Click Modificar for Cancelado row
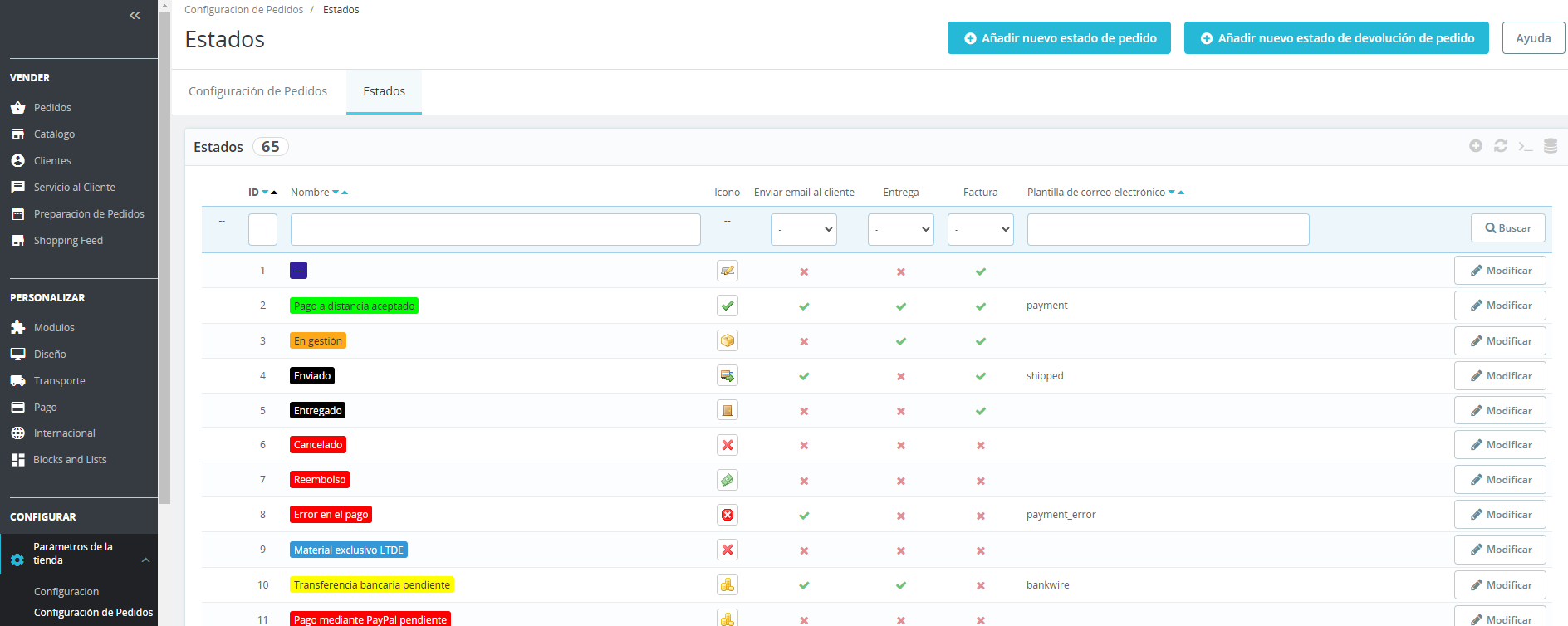The image size is (1568, 626). coord(1500,445)
